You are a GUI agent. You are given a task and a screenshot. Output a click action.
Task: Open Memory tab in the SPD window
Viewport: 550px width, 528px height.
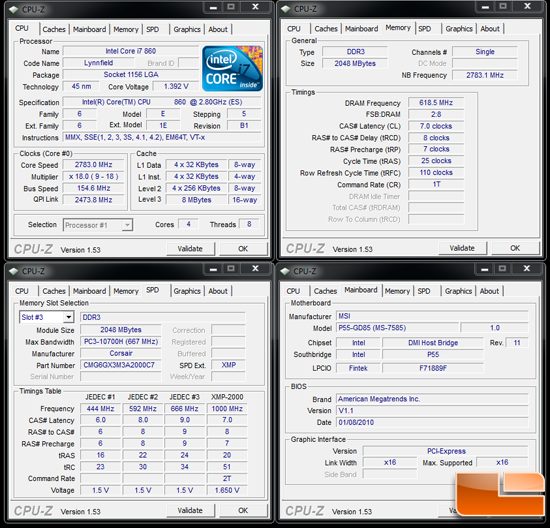[126, 291]
